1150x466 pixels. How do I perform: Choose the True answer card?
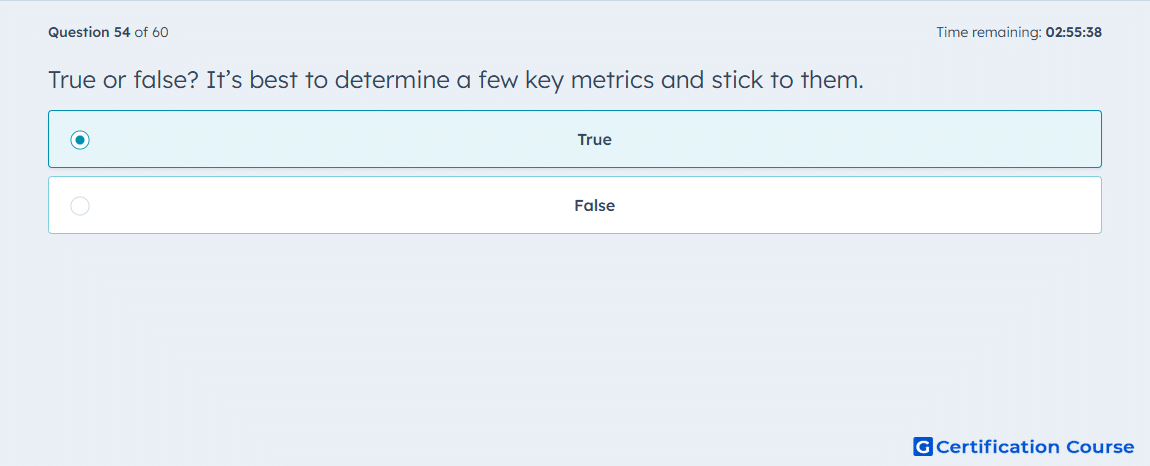[x=575, y=139]
